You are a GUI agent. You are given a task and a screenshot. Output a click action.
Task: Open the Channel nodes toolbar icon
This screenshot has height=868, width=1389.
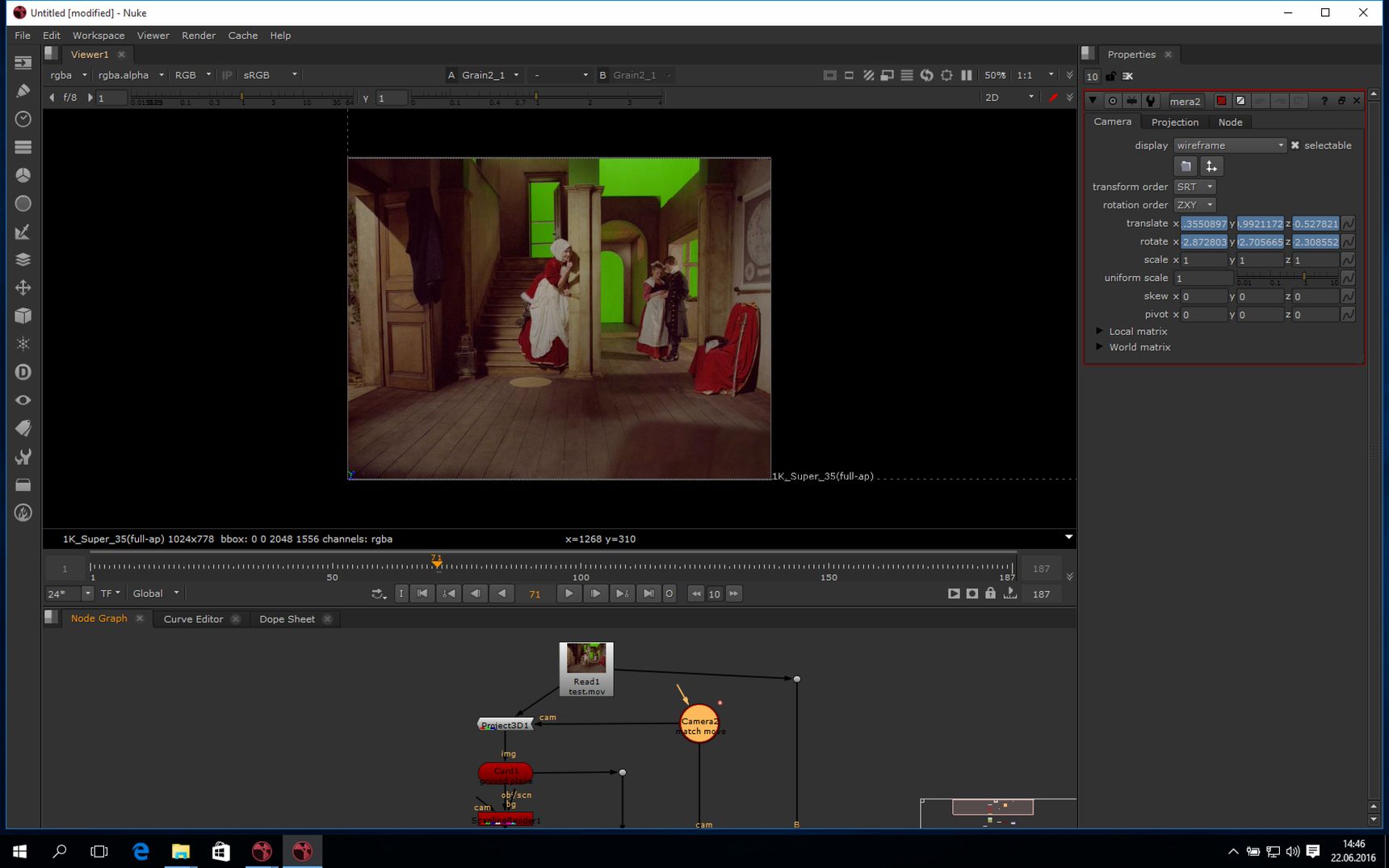23,147
